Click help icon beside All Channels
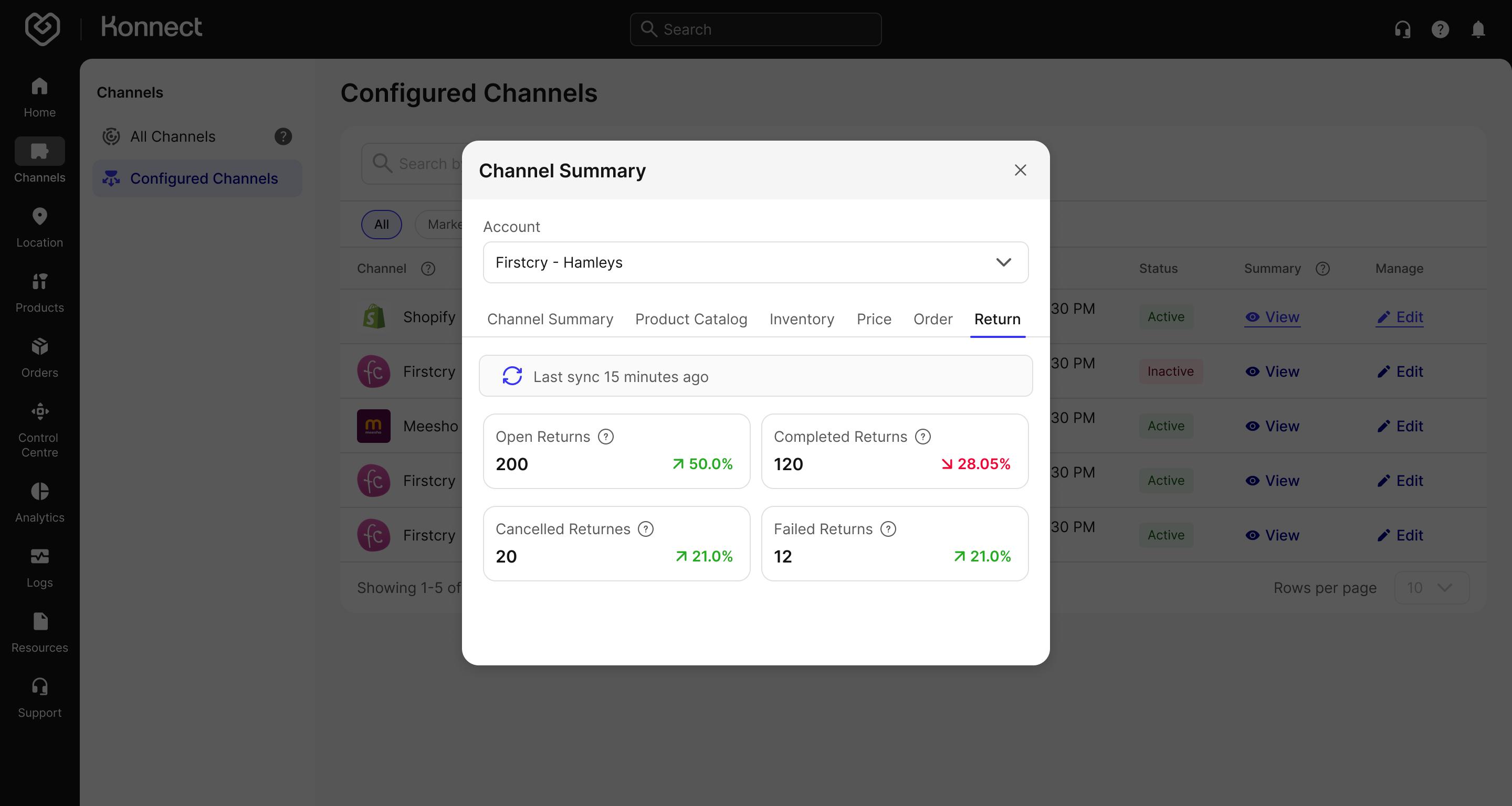This screenshot has width=1512, height=806. (283, 136)
